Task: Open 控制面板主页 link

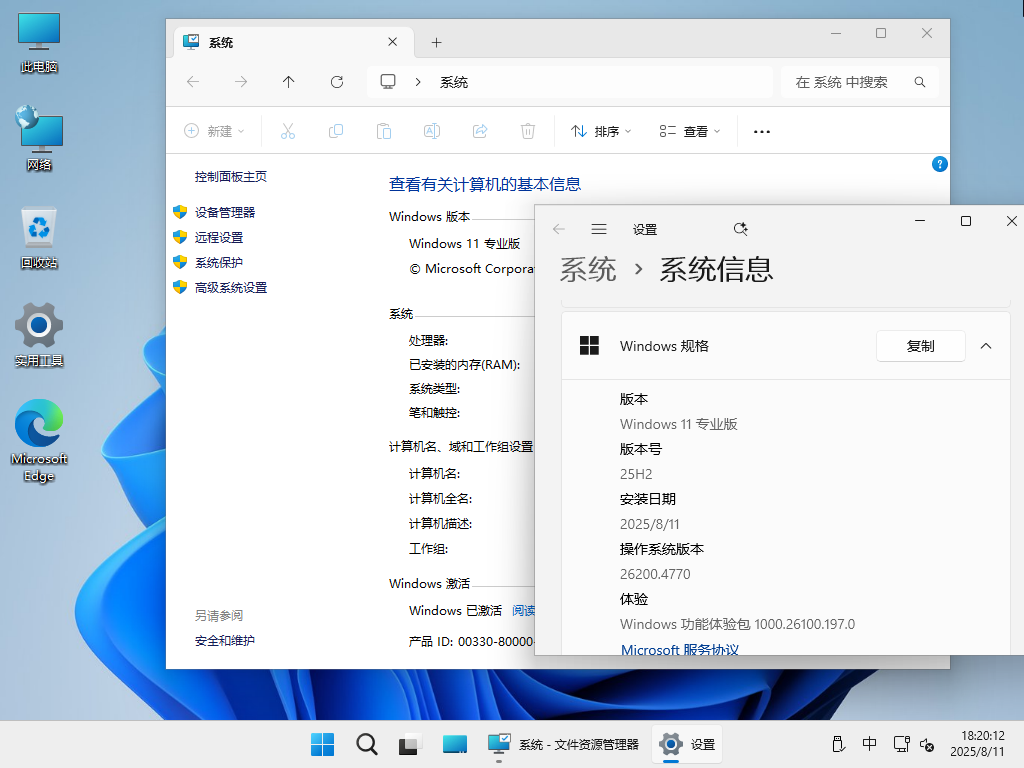Action: pyautogui.click(x=231, y=176)
